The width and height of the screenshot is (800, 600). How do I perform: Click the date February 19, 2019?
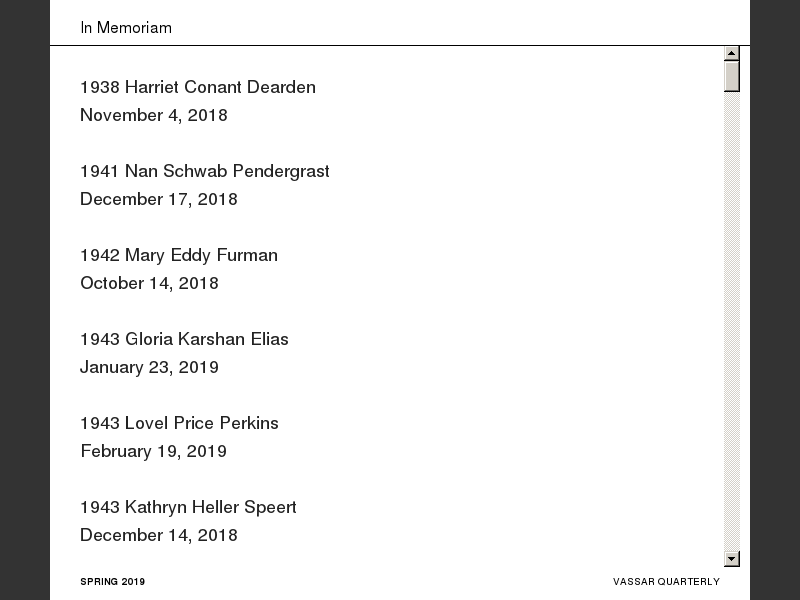(153, 451)
